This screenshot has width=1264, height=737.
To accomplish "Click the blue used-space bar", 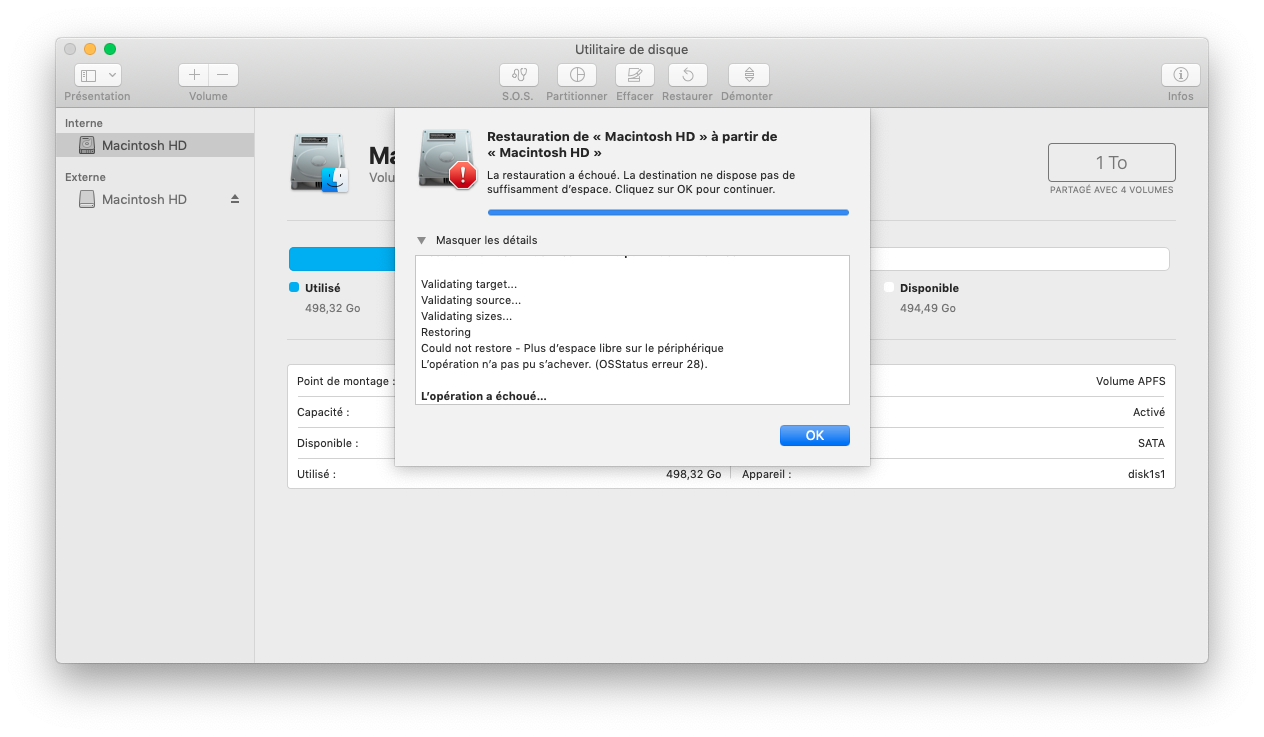I will coord(341,259).
